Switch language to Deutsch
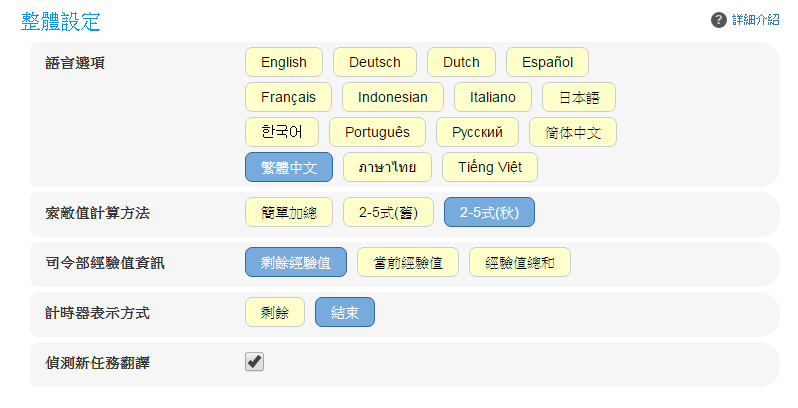This screenshot has height=408, width=798. (374, 62)
